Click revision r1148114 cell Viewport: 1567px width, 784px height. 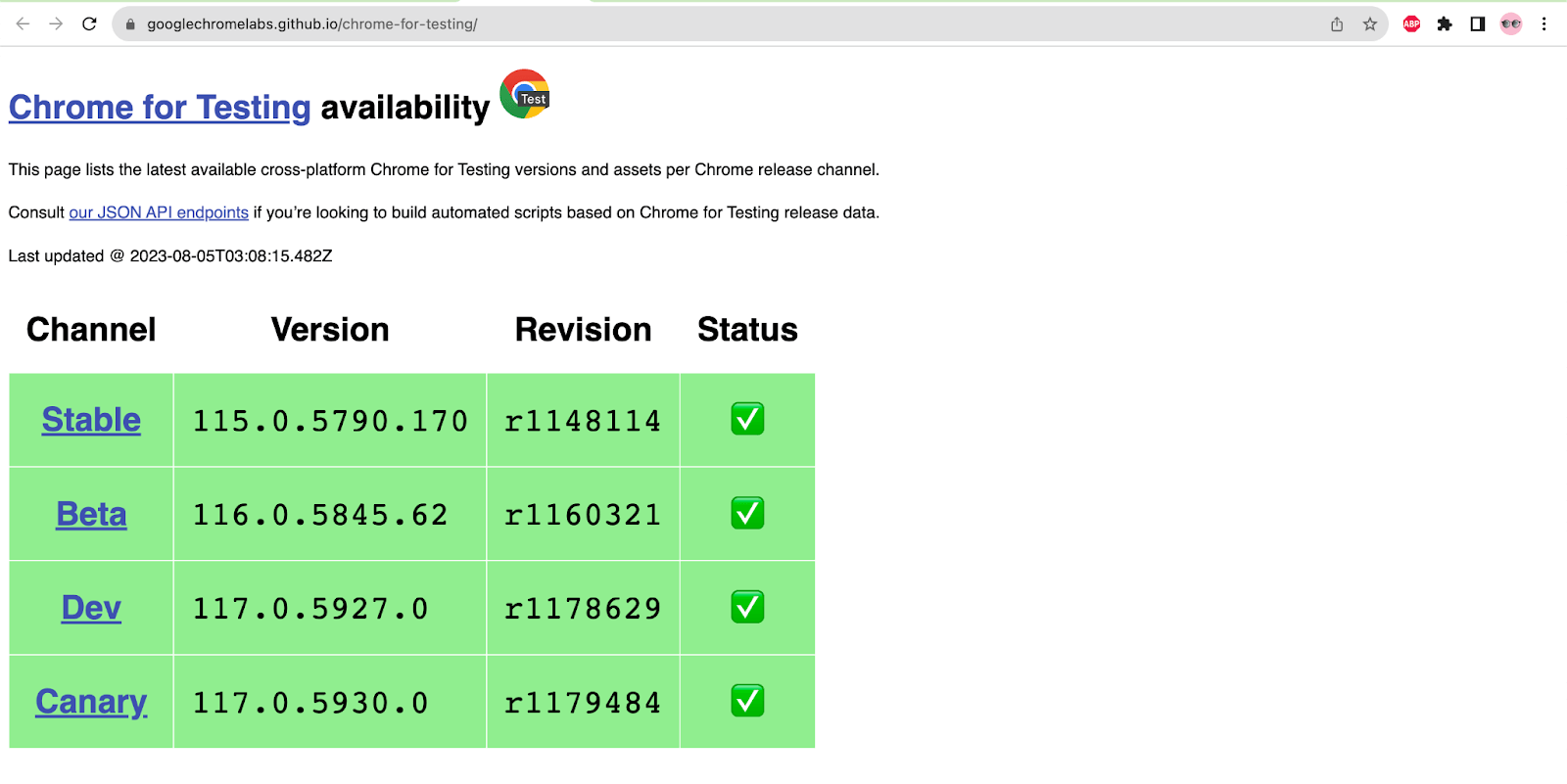tap(583, 420)
